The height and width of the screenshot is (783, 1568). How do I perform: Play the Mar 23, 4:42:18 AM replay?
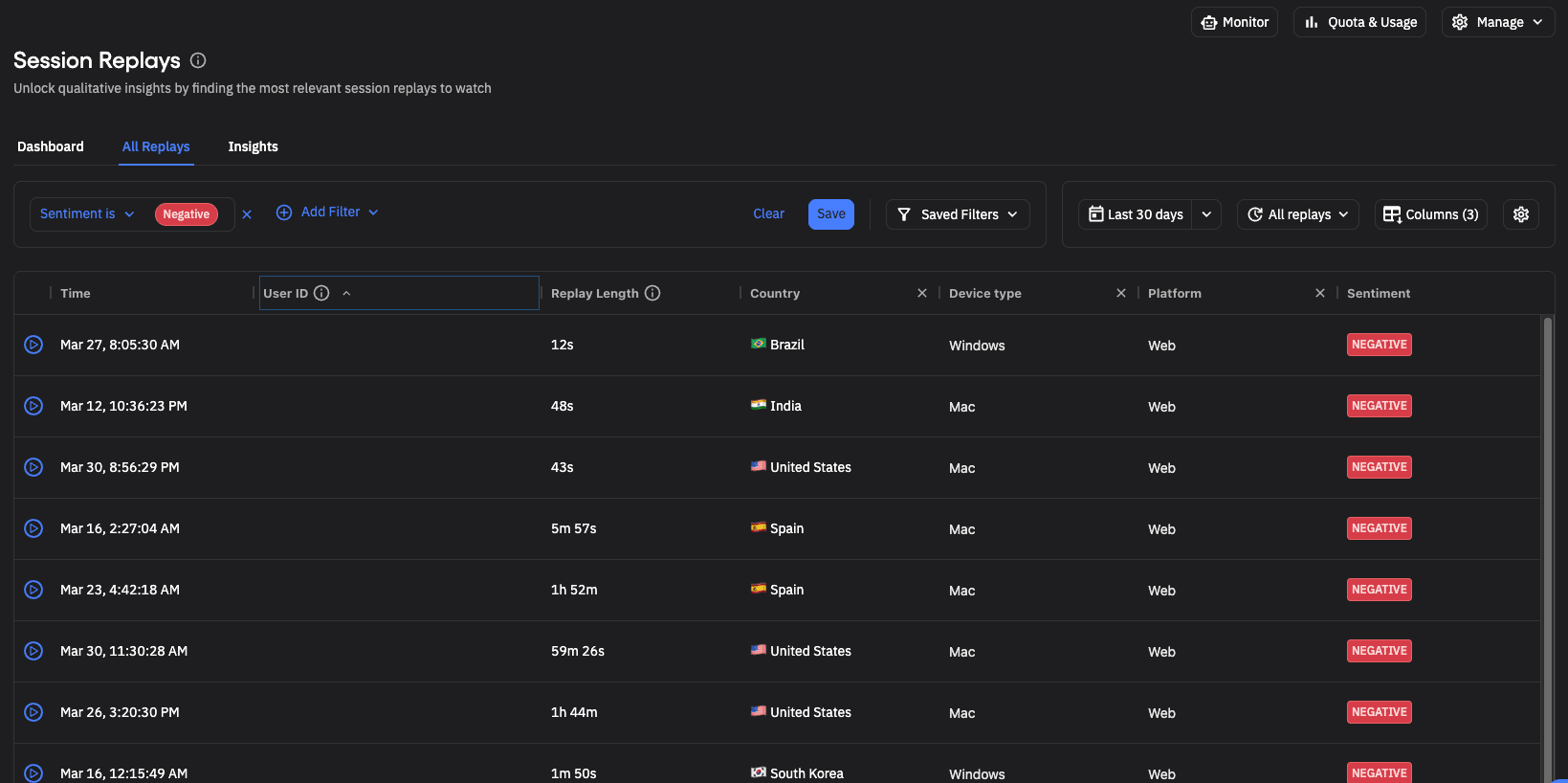point(33,590)
